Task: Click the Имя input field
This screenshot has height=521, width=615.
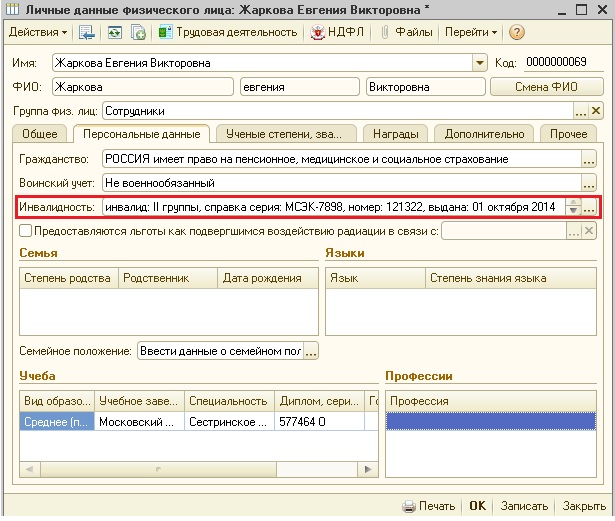Action: 262,63
